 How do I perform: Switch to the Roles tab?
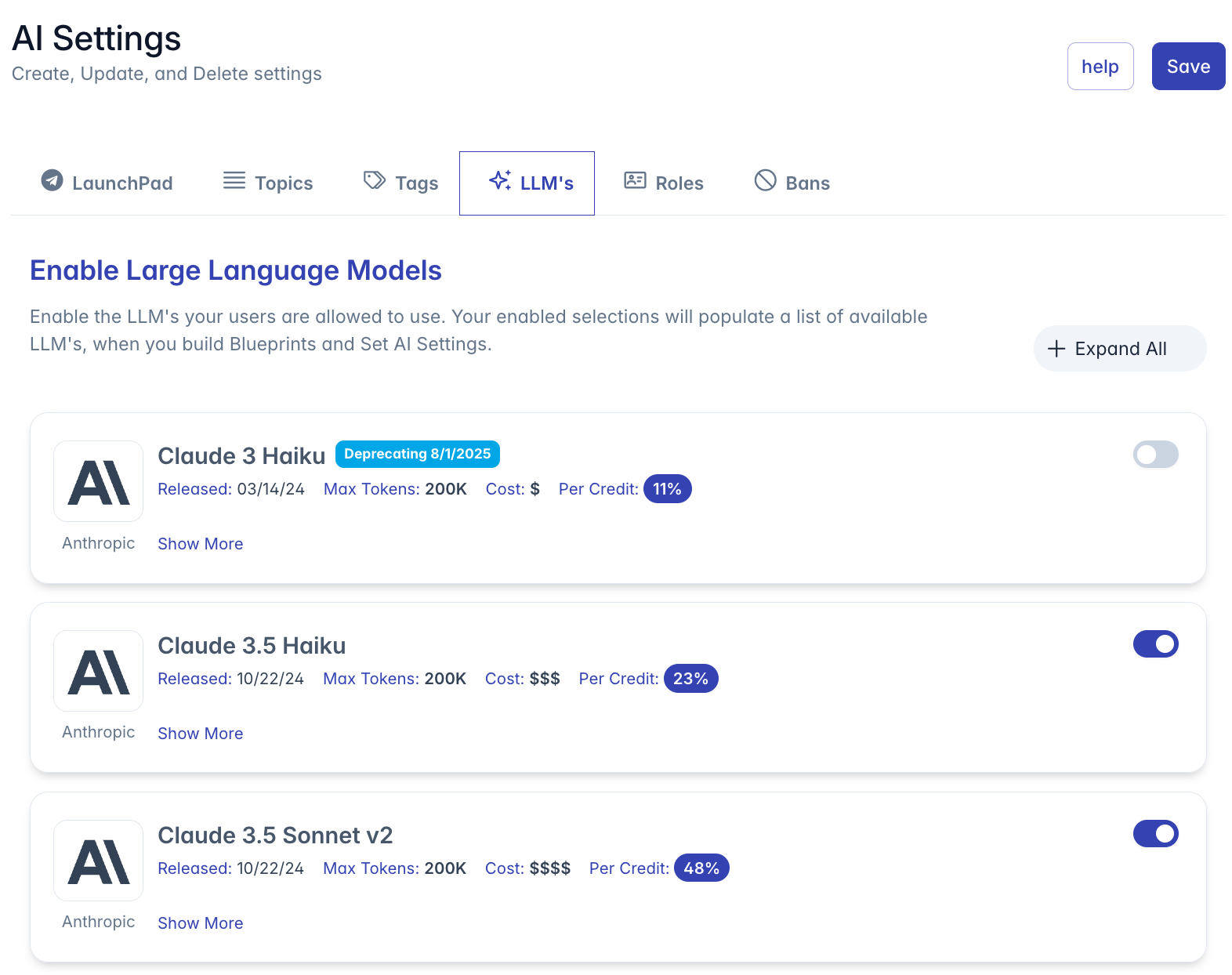coord(663,183)
